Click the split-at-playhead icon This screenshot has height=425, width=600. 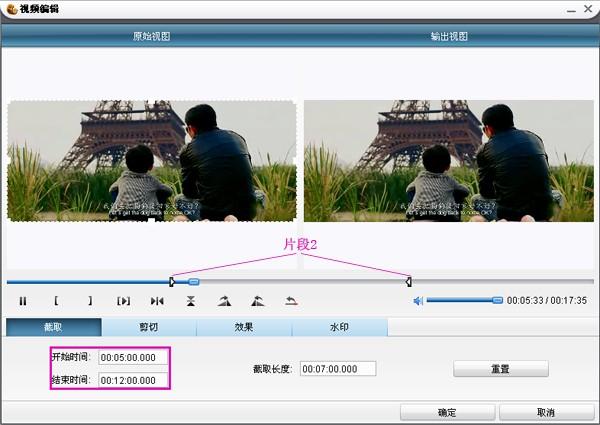[x=157, y=301]
